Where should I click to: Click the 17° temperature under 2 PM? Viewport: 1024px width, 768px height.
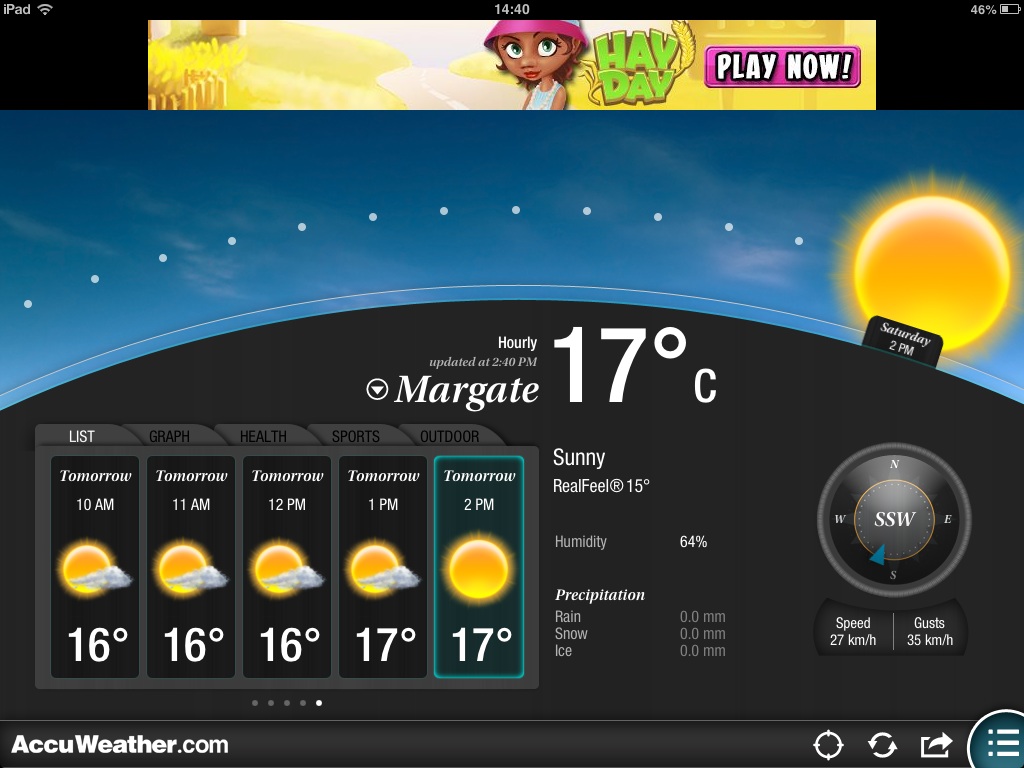pyautogui.click(x=481, y=645)
